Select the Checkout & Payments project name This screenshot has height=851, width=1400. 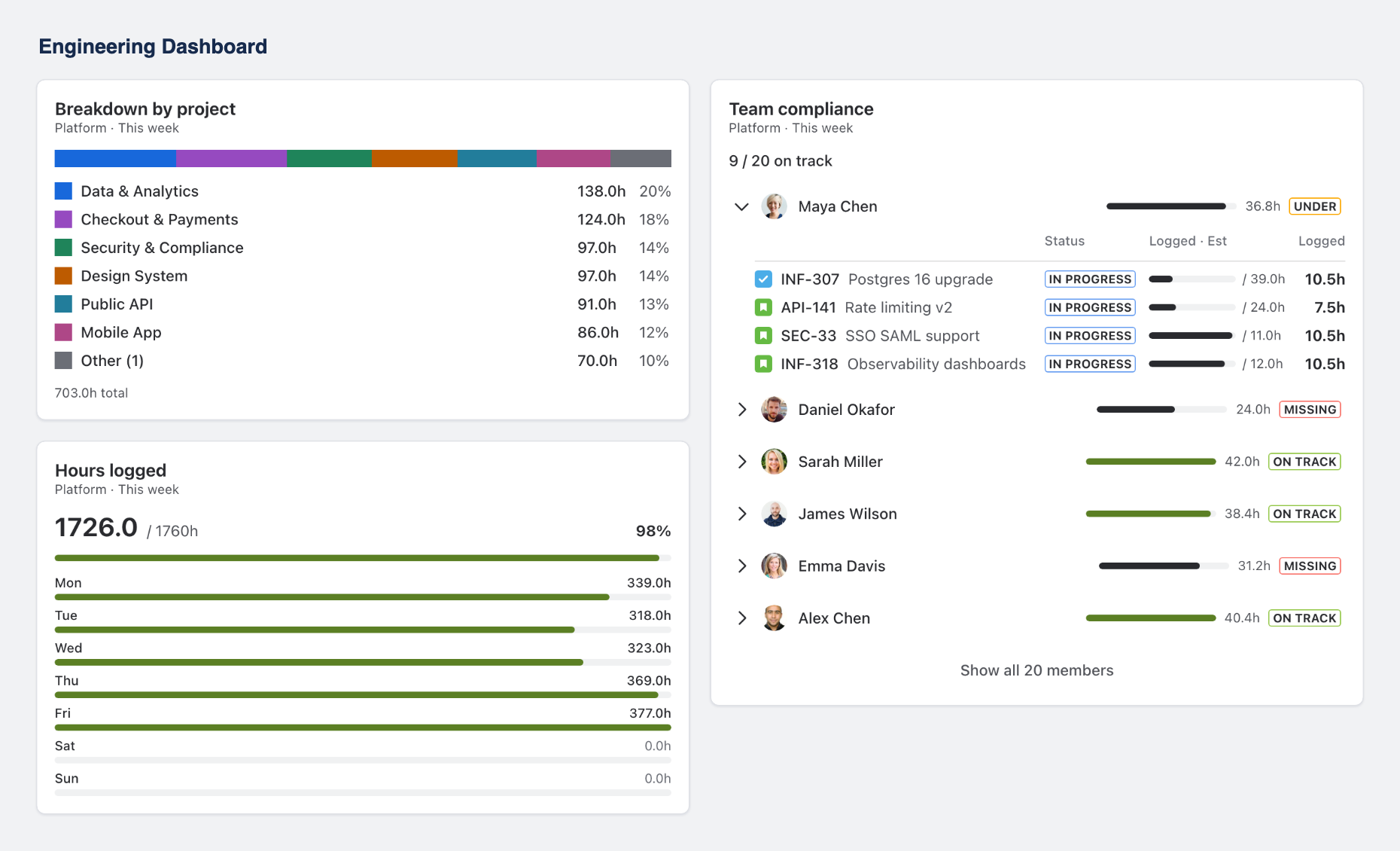click(x=160, y=219)
